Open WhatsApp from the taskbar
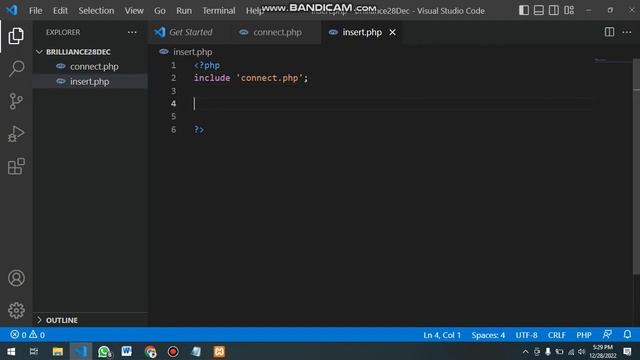This screenshot has width=640, height=360. pos(104,351)
